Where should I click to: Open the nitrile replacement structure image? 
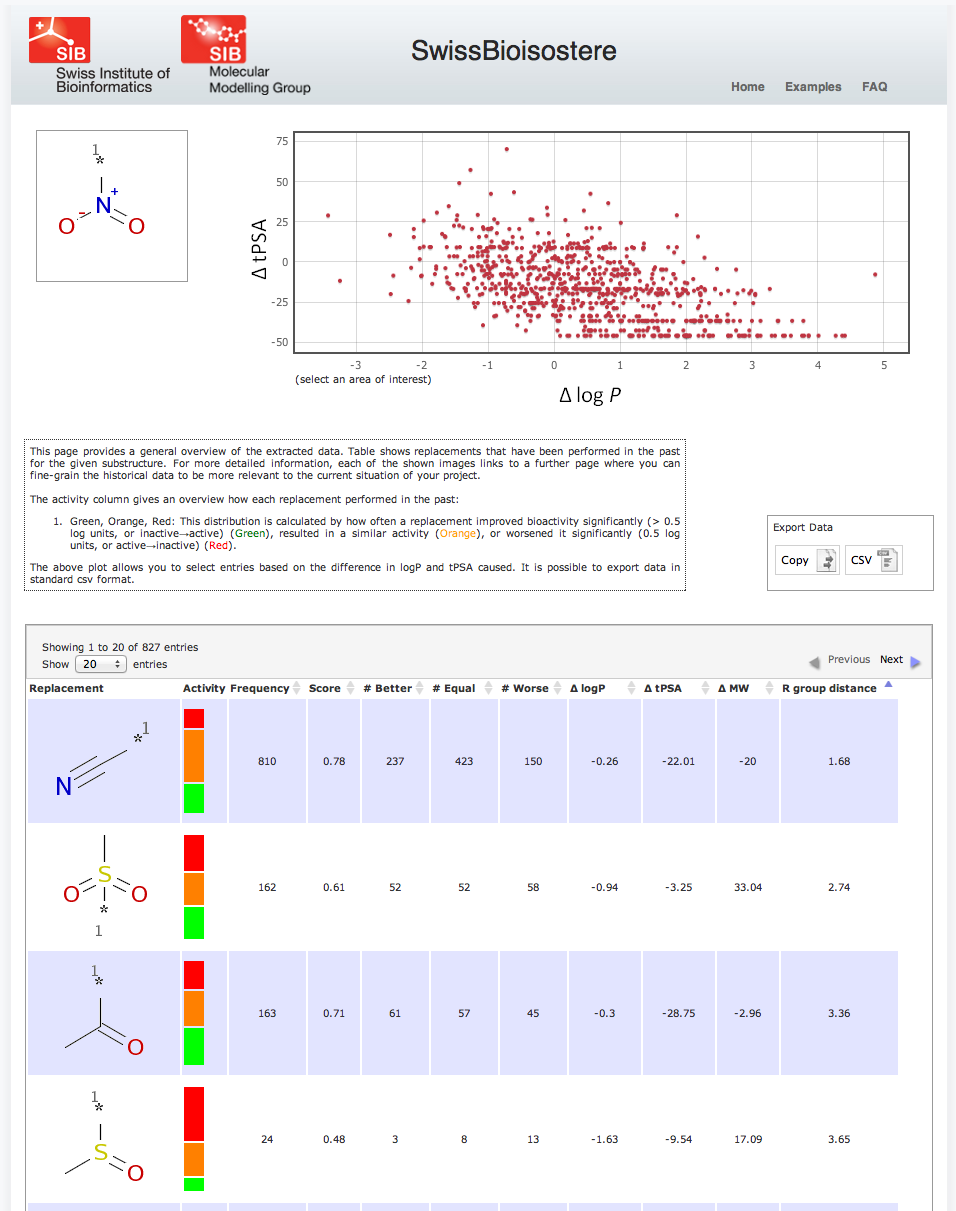[x=104, y=761]
